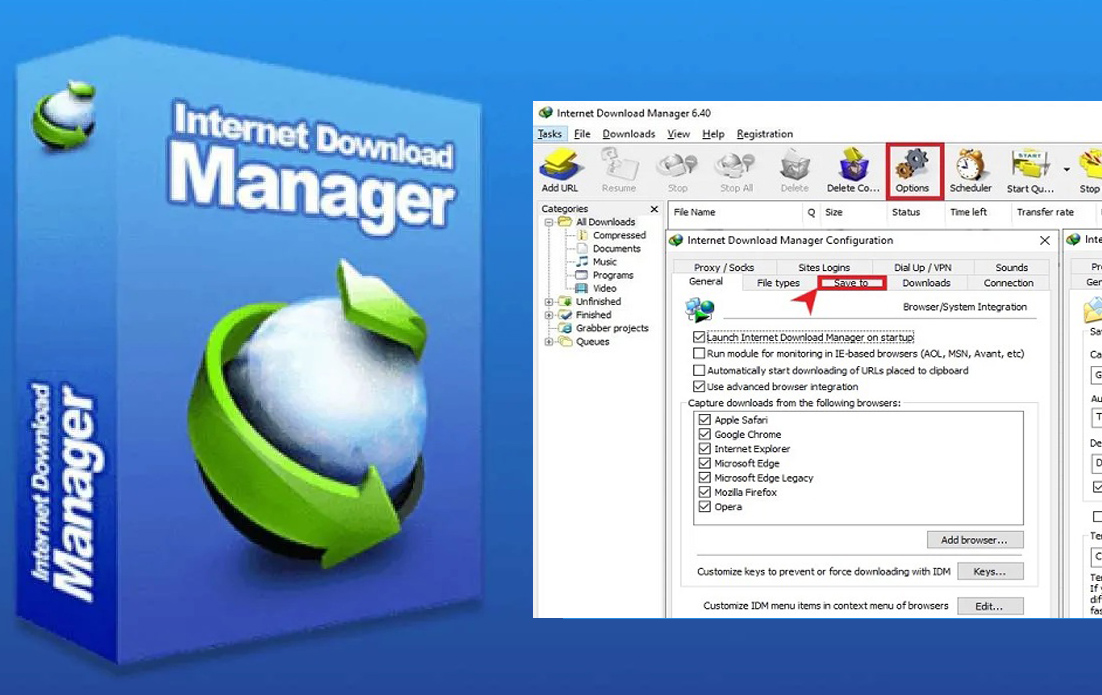Image resolution: width=1102 pixels, height=695 pixels.
Task: Select the Unfinished folder icon
Action: point(565,301)
